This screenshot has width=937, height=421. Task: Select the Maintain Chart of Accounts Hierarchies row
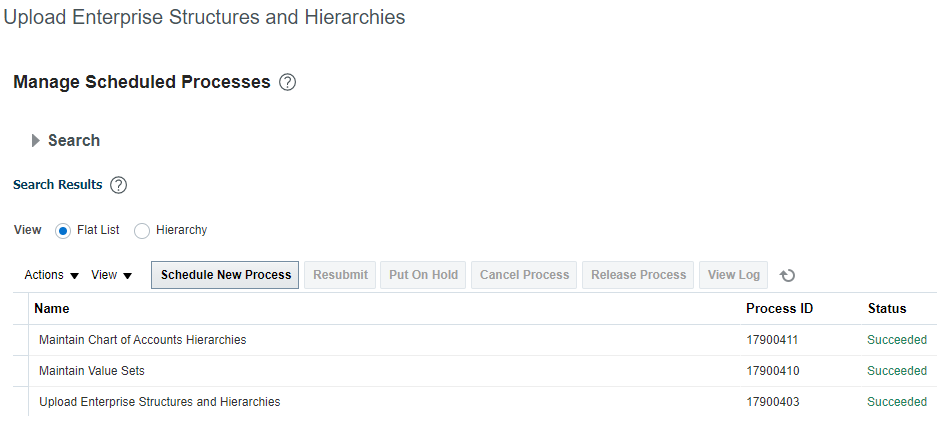click(475, 340)
